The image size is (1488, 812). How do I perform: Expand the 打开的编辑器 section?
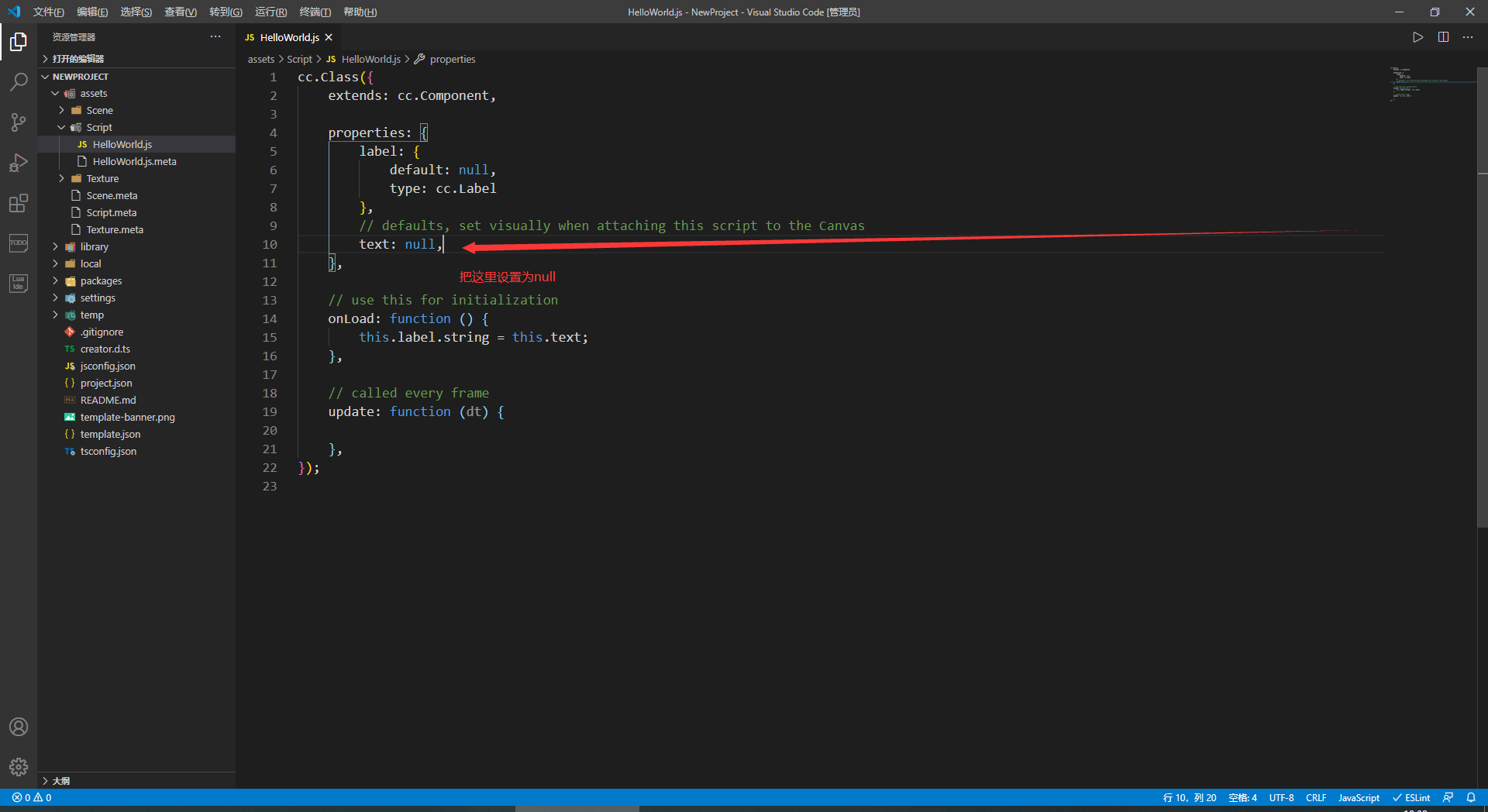click(136, 59)
